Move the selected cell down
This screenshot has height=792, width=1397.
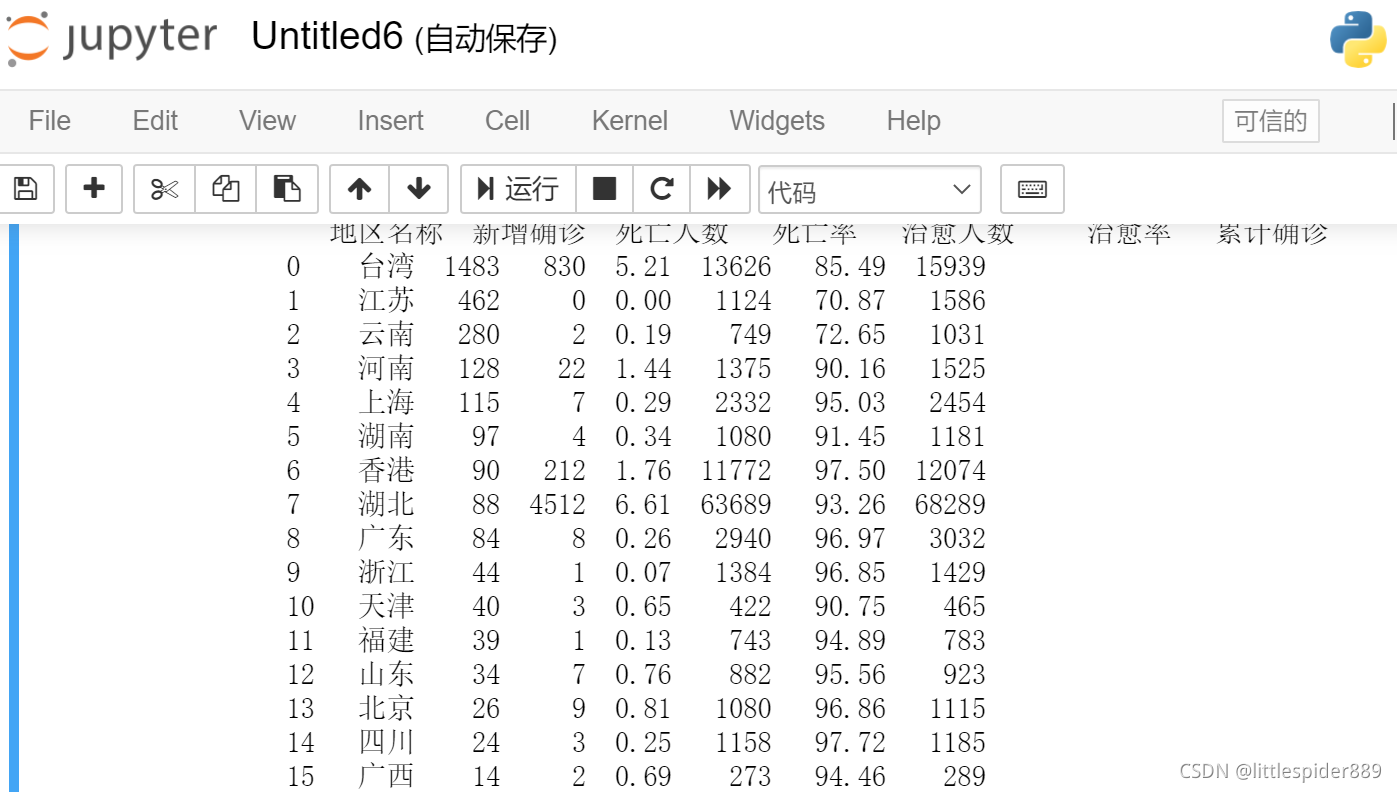tap(418, 189)
